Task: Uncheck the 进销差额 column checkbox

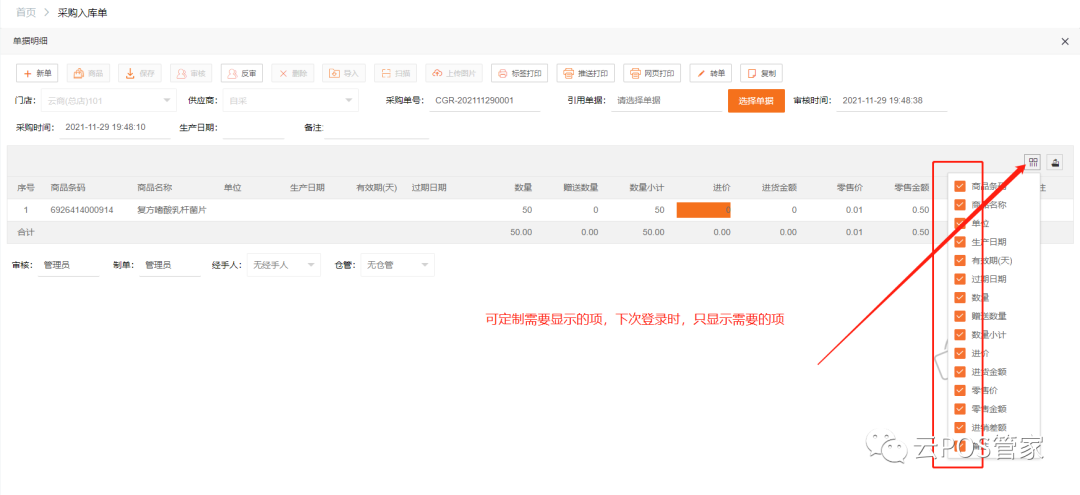Action: 959,428
